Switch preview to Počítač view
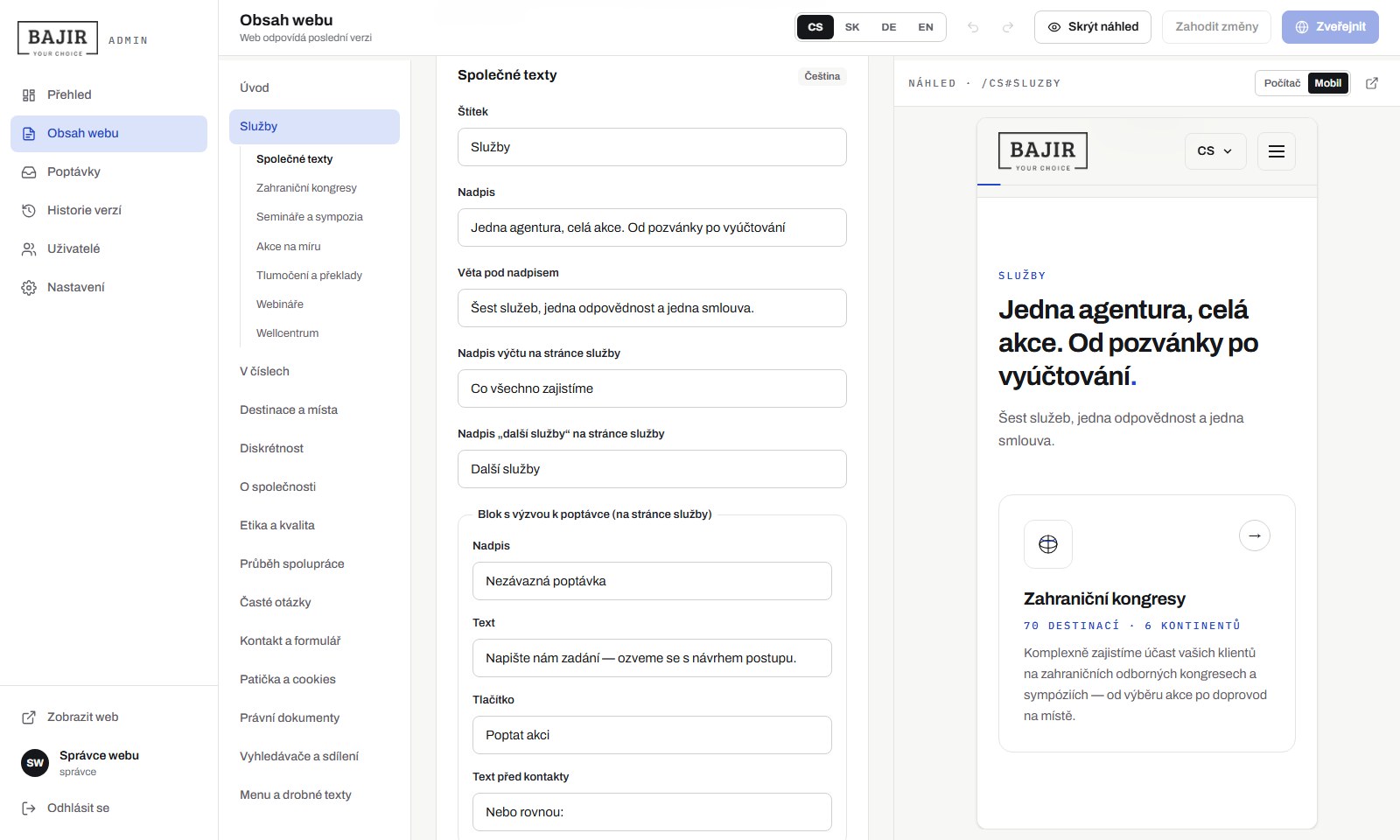This screenshot has width=1400, height=840. [1282, 83]
